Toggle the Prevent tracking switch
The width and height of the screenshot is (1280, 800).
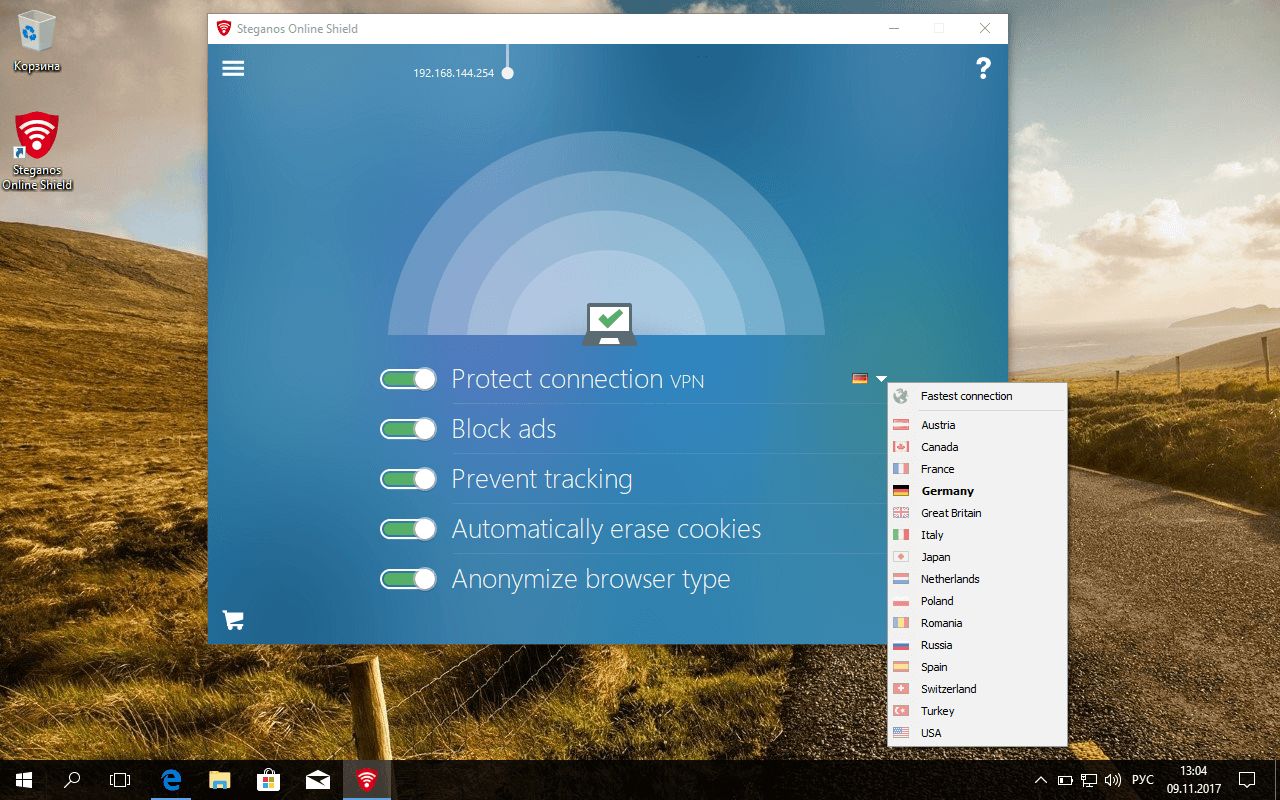(408, 479)
